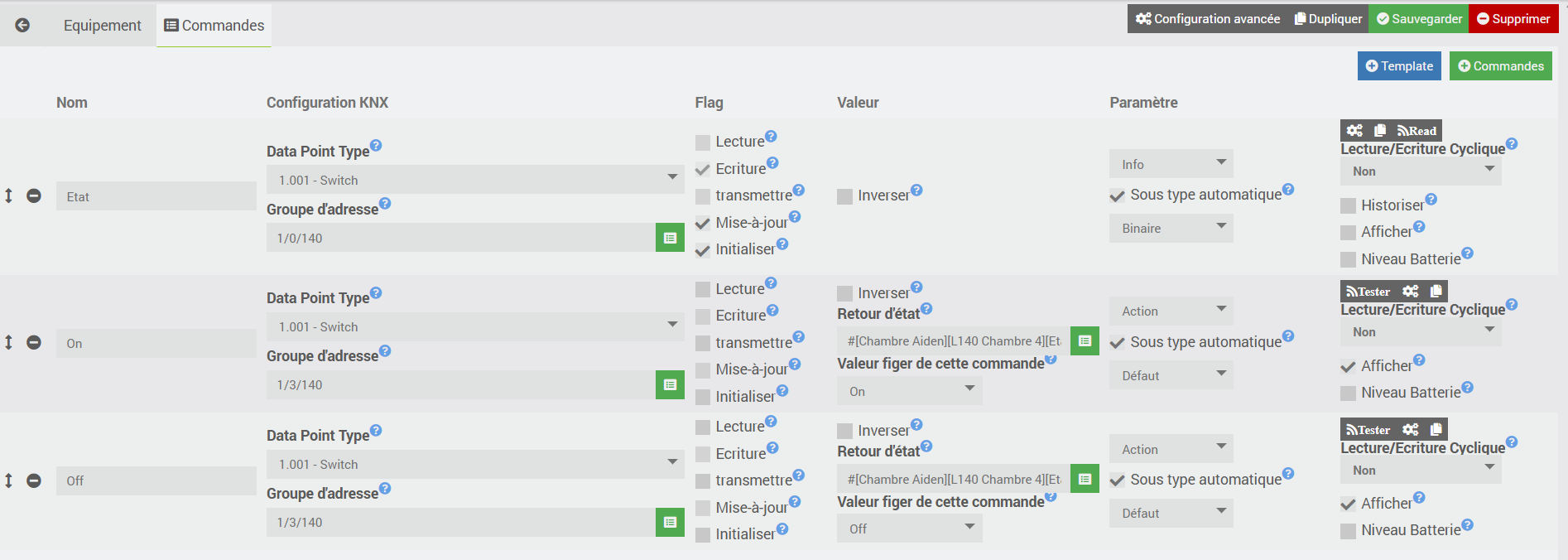Click the green Sauvegarder button
1568x560 pixels.
(1419, 19)
